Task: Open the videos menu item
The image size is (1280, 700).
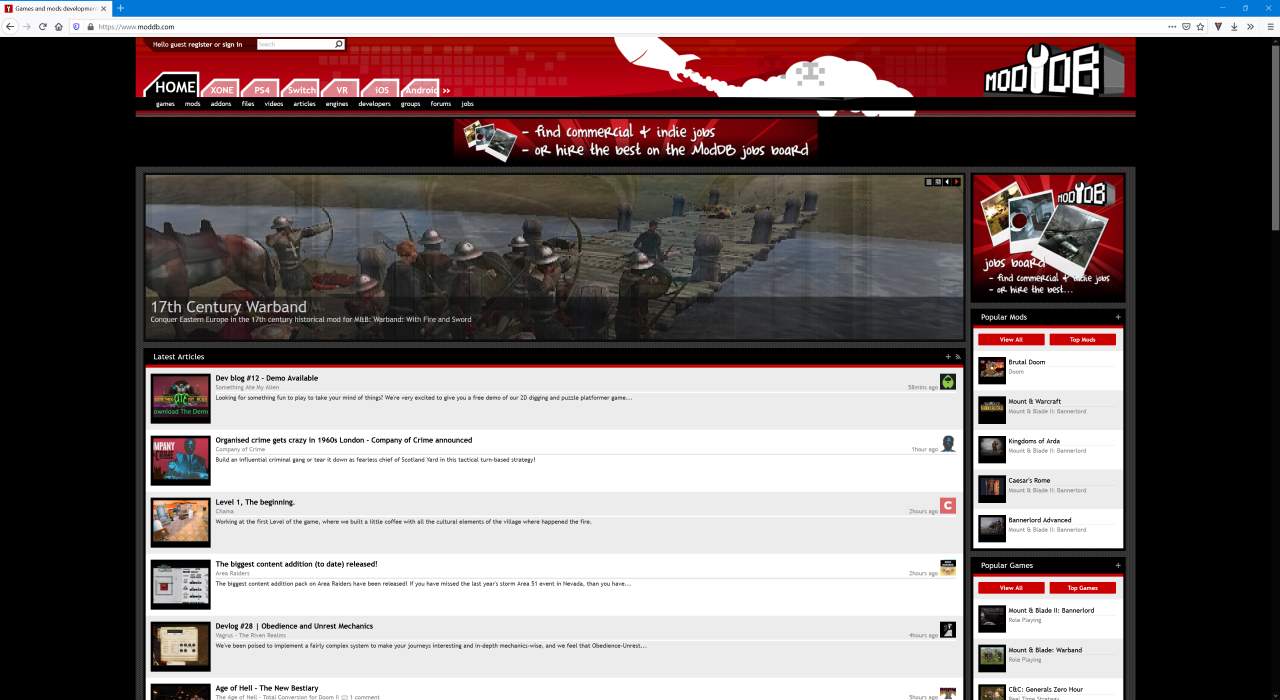Action: click(x=274, y=104)
